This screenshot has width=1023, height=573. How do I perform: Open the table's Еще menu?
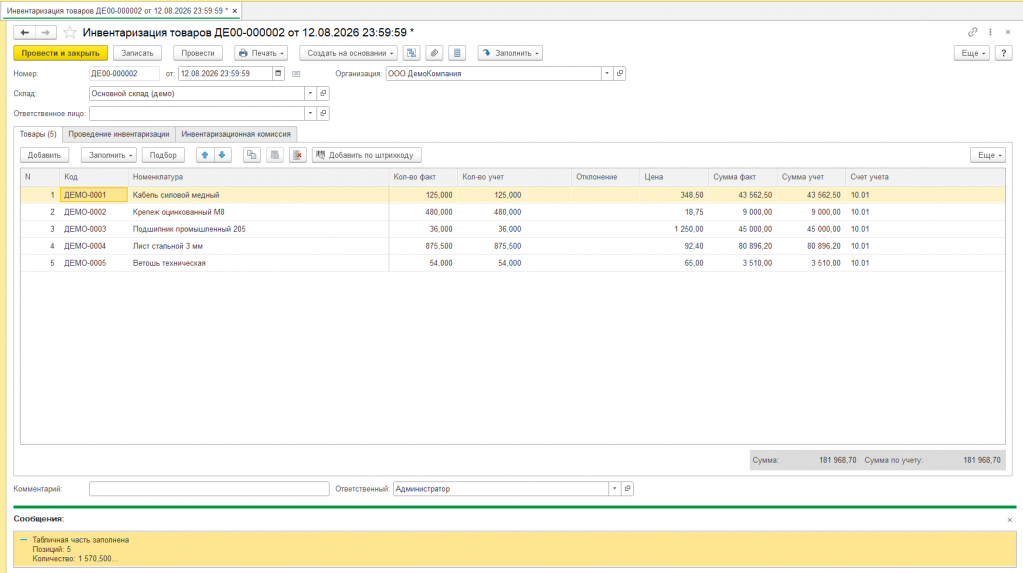click(x=988, y=155)
